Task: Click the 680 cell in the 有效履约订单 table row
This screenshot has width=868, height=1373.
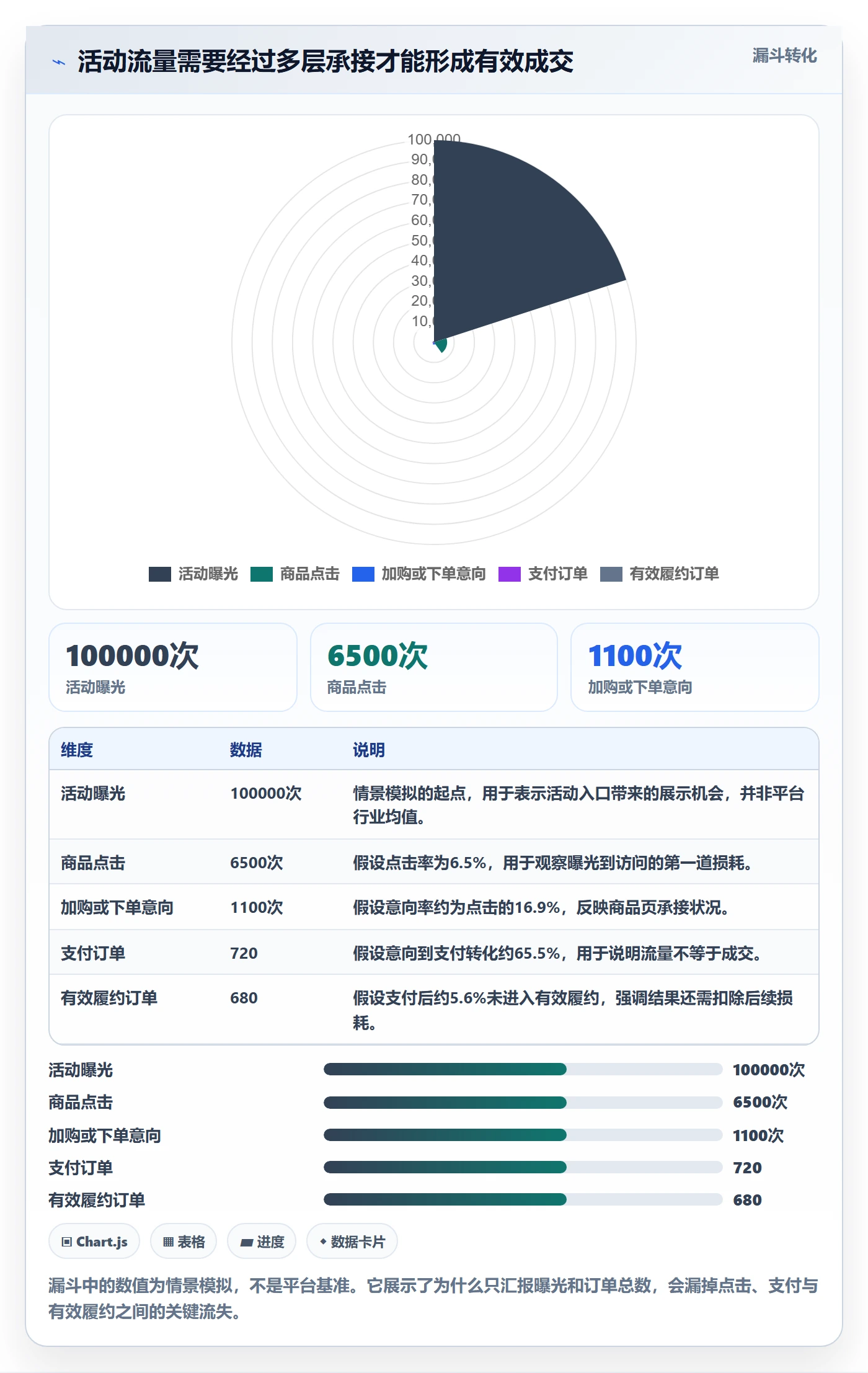Action: tap(244, 998)
